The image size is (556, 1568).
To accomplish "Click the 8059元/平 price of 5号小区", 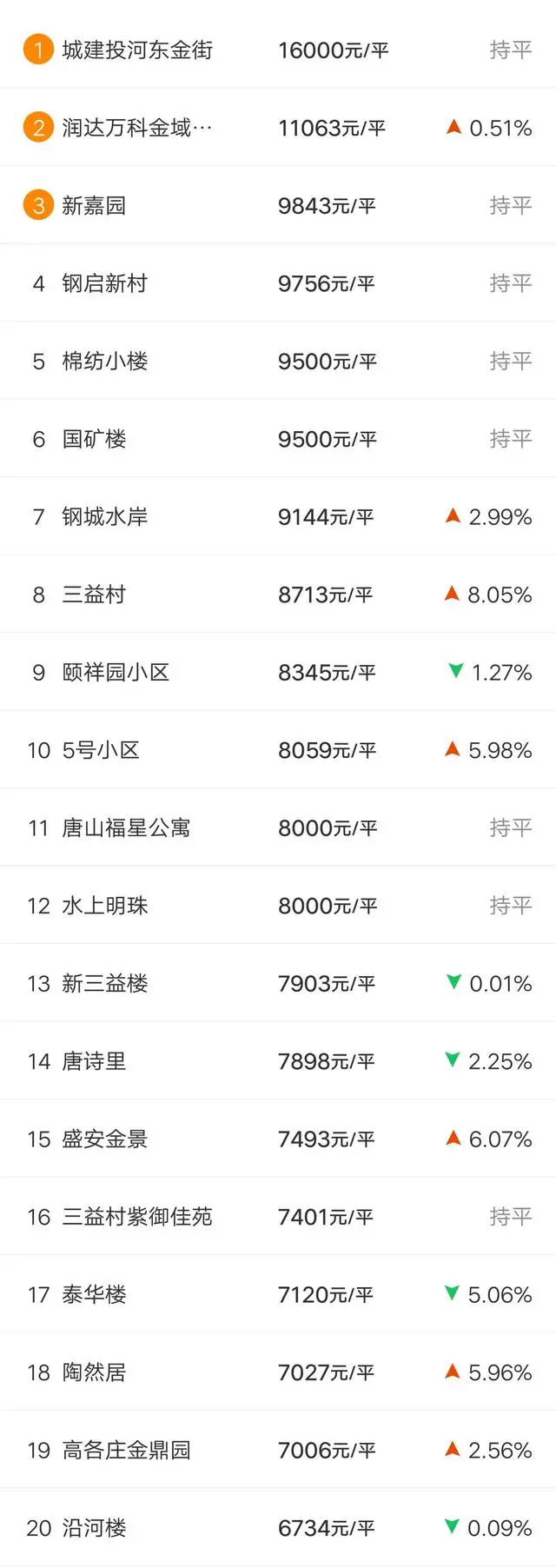I will coord(327,750).
